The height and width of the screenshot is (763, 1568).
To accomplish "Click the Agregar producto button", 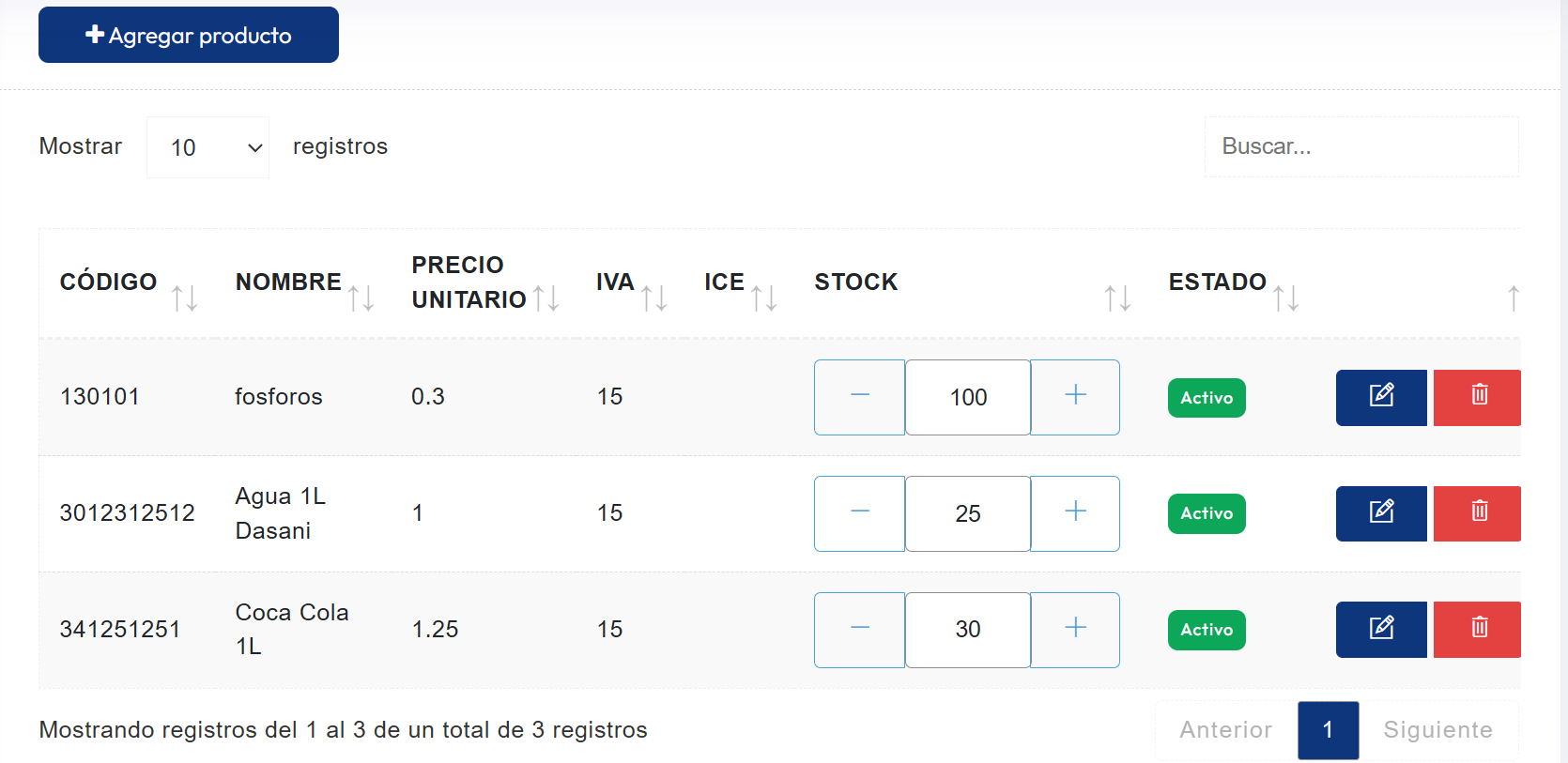I will (189, 35).
